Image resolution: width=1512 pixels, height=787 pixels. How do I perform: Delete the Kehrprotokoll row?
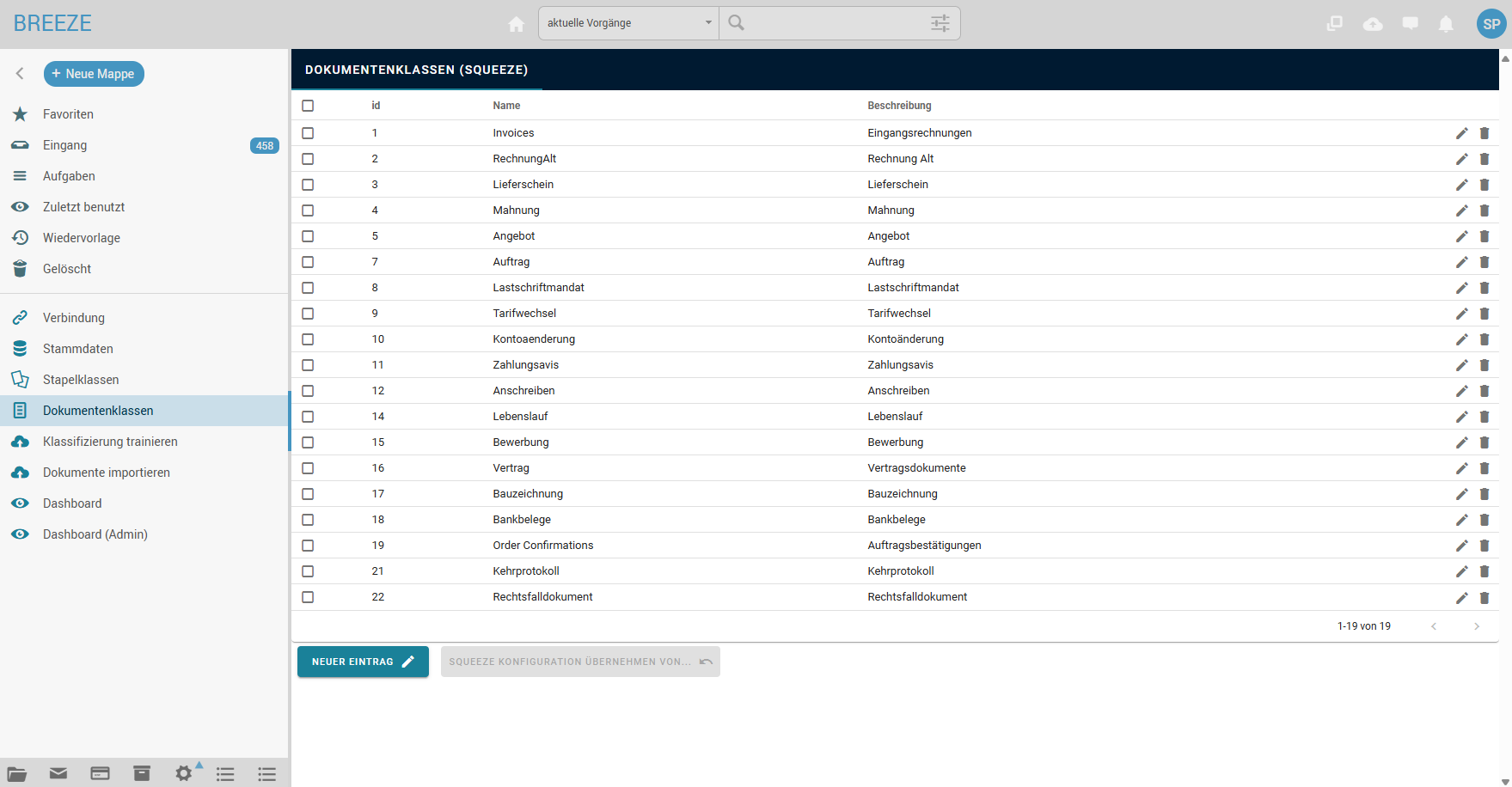[1484, 571]
